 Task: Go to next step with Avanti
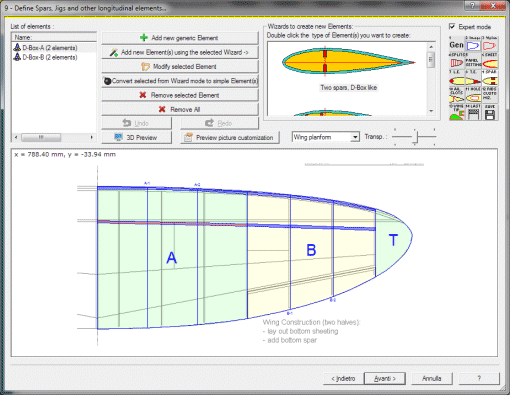pyautogui.click(x=384, y=378)
